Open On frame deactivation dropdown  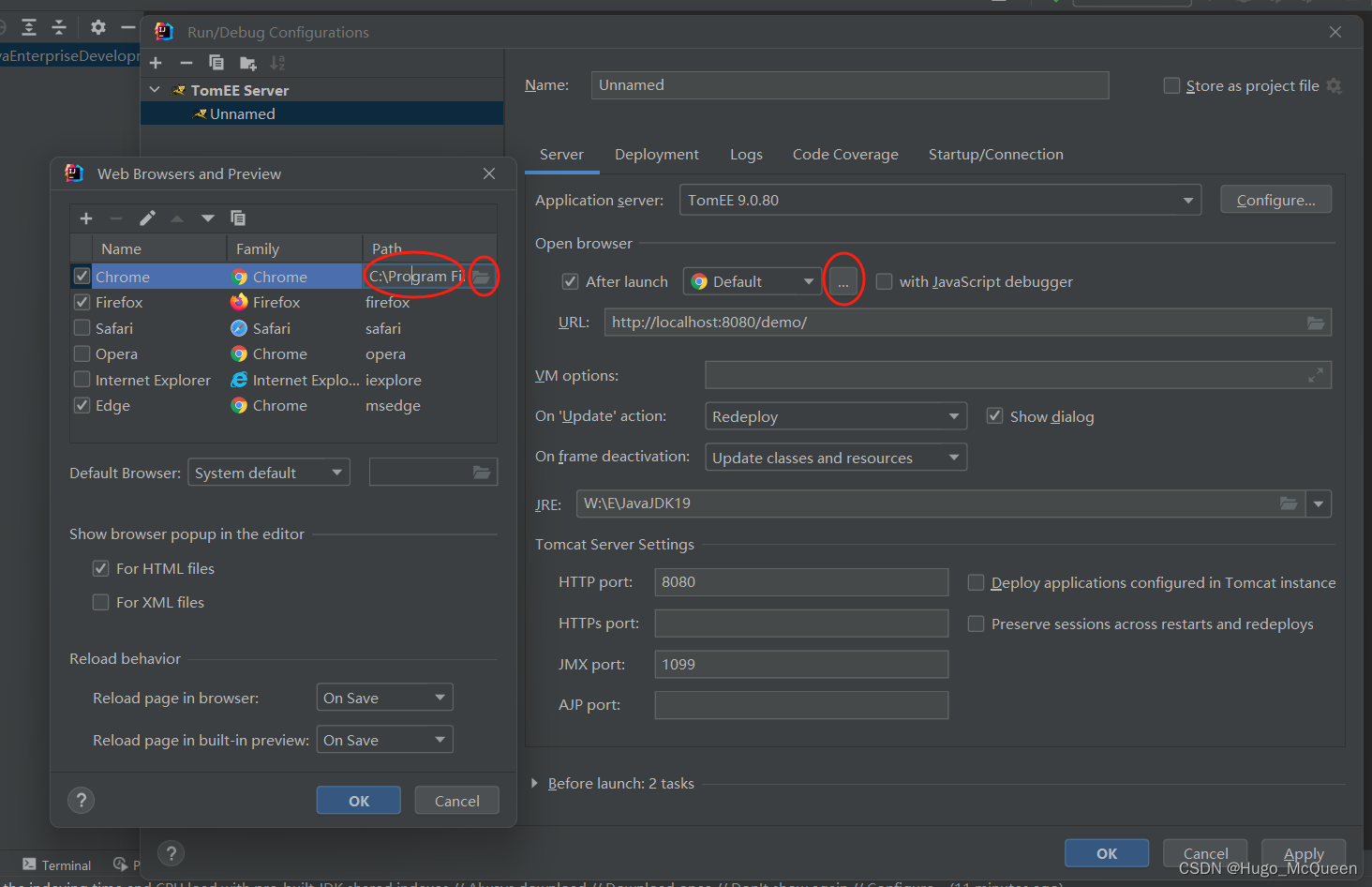click(x=835, y=458)
